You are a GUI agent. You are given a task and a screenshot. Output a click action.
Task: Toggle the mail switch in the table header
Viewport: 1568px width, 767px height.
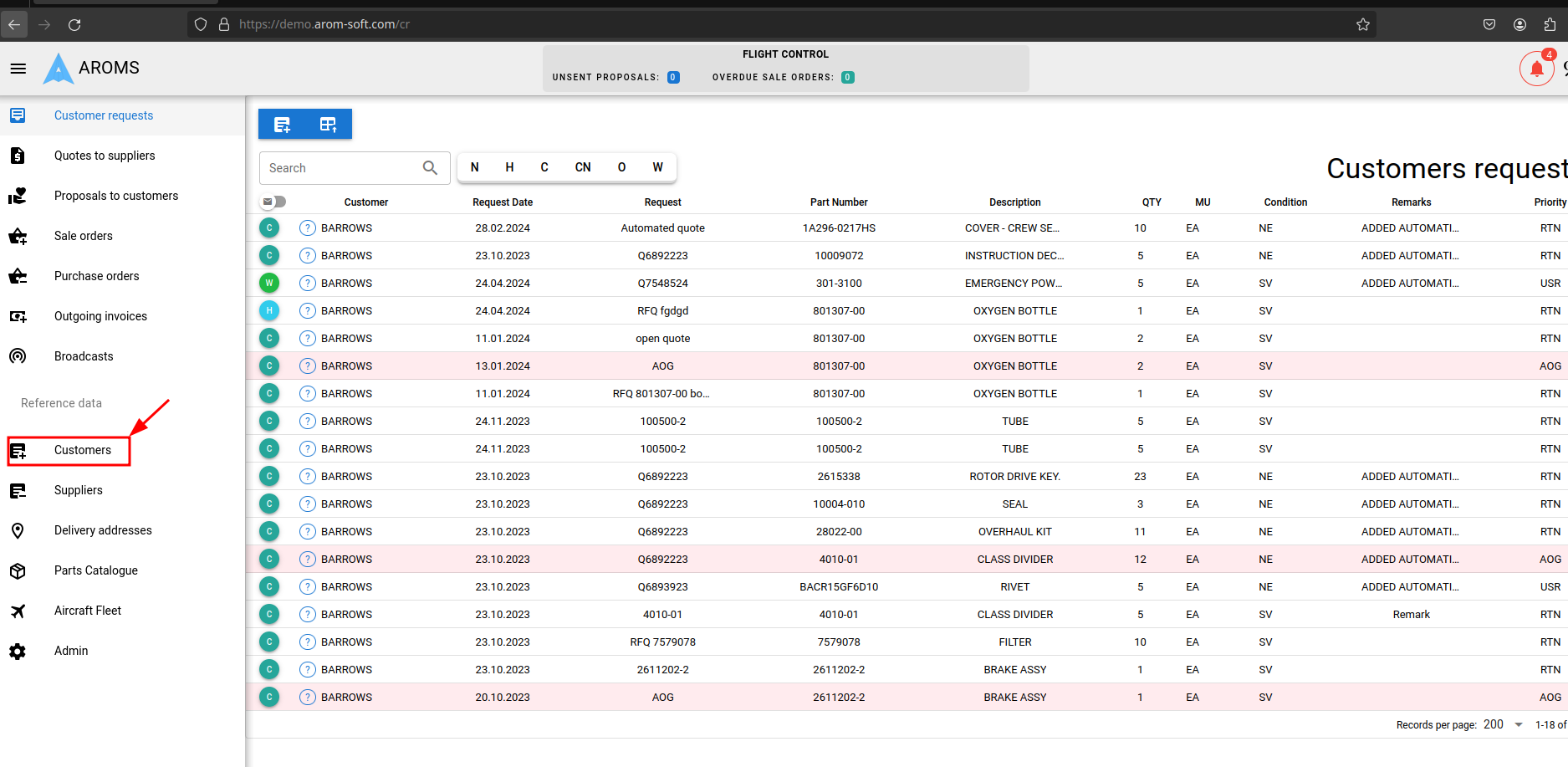(x=273, y=202)
